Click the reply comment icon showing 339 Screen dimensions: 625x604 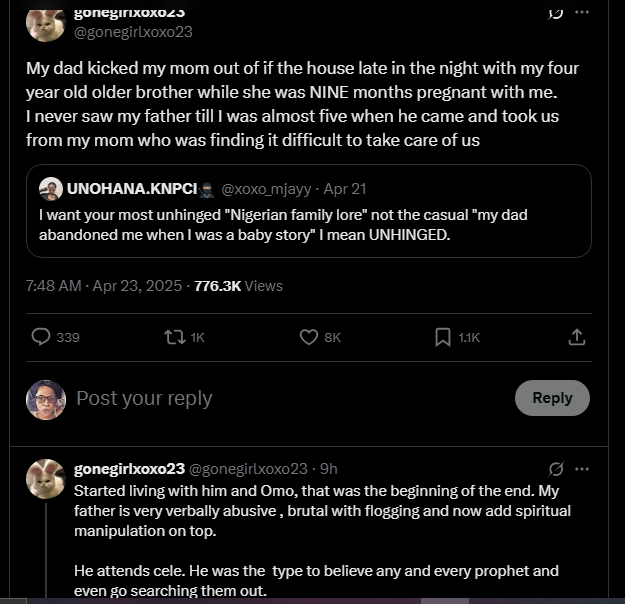[x=42, y=338]
